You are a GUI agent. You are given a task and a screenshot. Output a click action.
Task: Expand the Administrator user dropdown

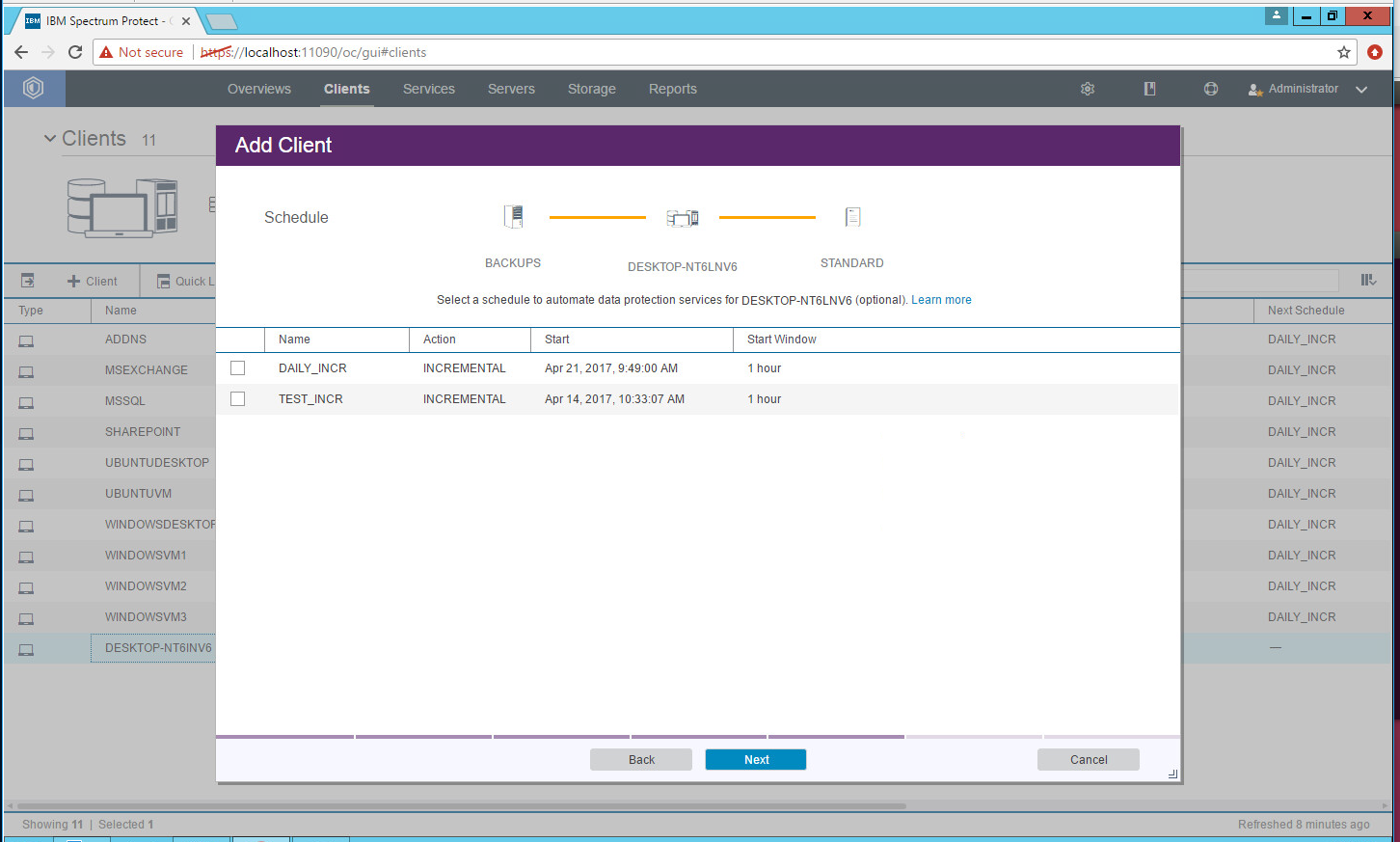click(1361, 89)
